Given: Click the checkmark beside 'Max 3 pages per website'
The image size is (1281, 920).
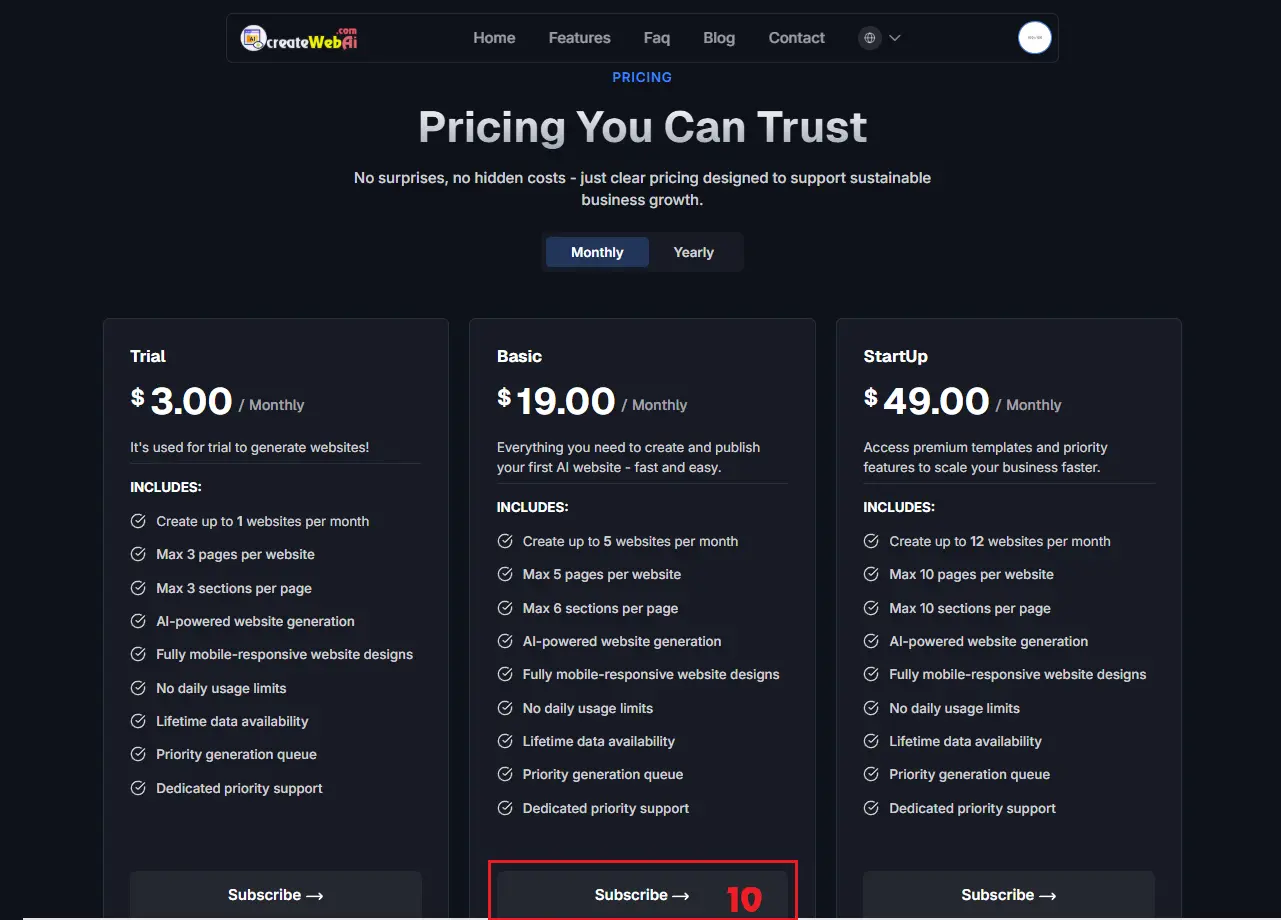Looking at the screenshot, I should (x=137, y=554).
